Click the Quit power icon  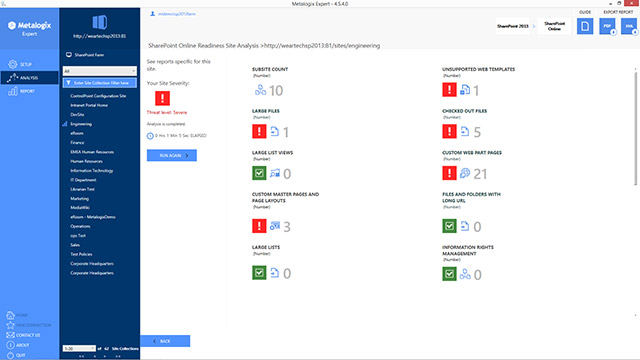tap(10, 356)
